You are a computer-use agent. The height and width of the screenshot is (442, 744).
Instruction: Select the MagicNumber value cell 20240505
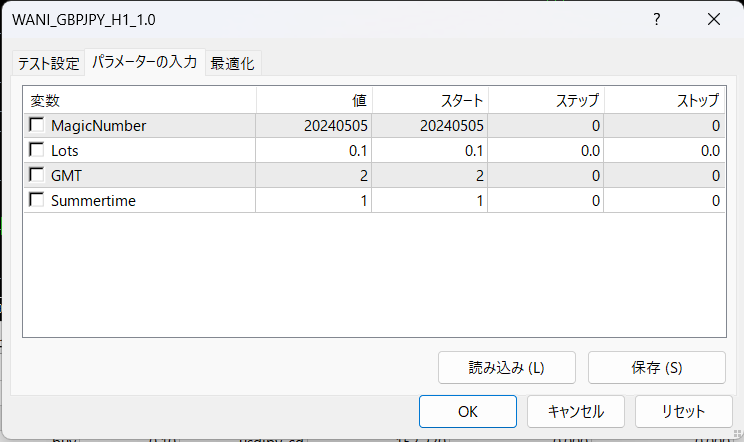click(x=314, y=126)
